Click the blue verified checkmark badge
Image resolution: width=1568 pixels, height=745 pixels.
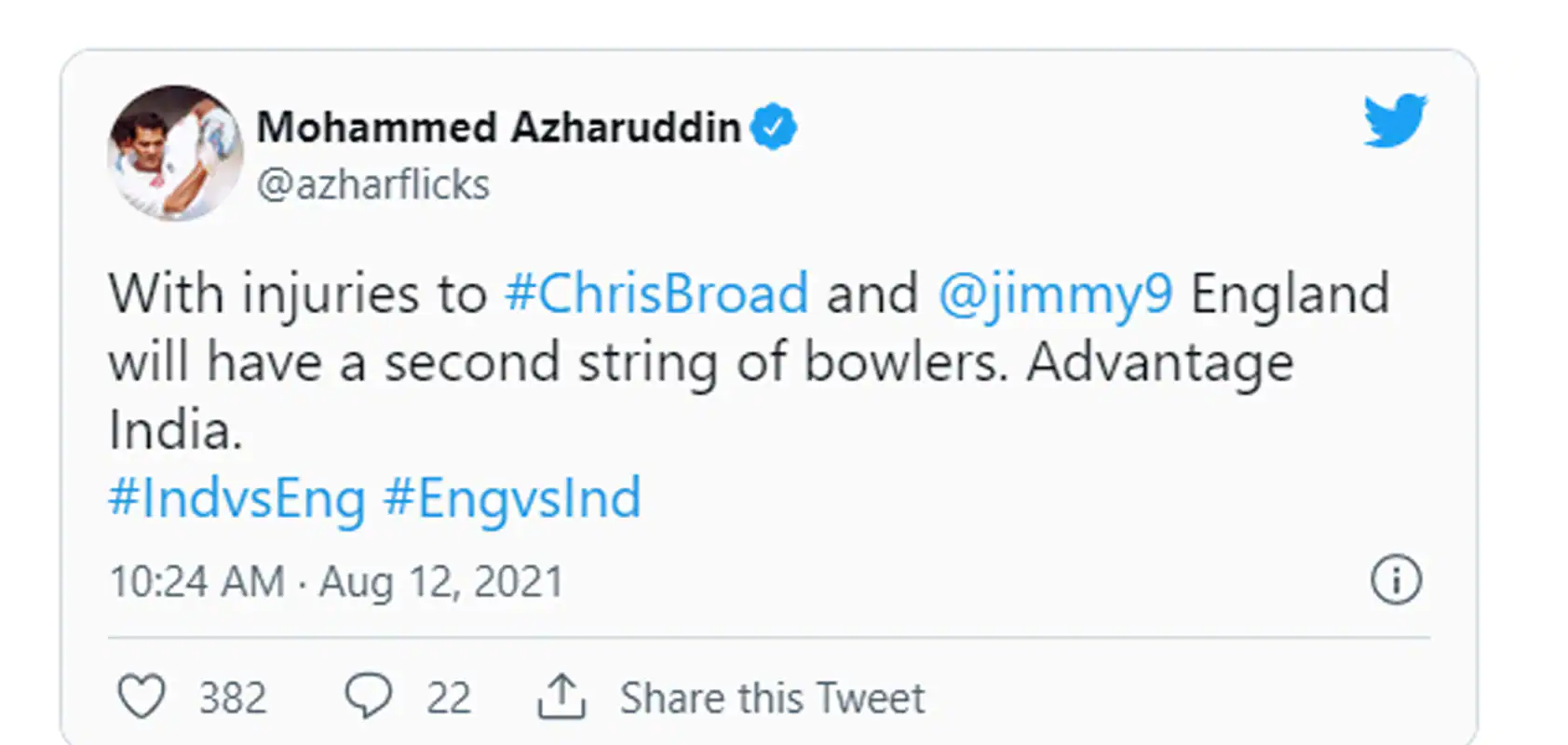click(x=774, y=127)
